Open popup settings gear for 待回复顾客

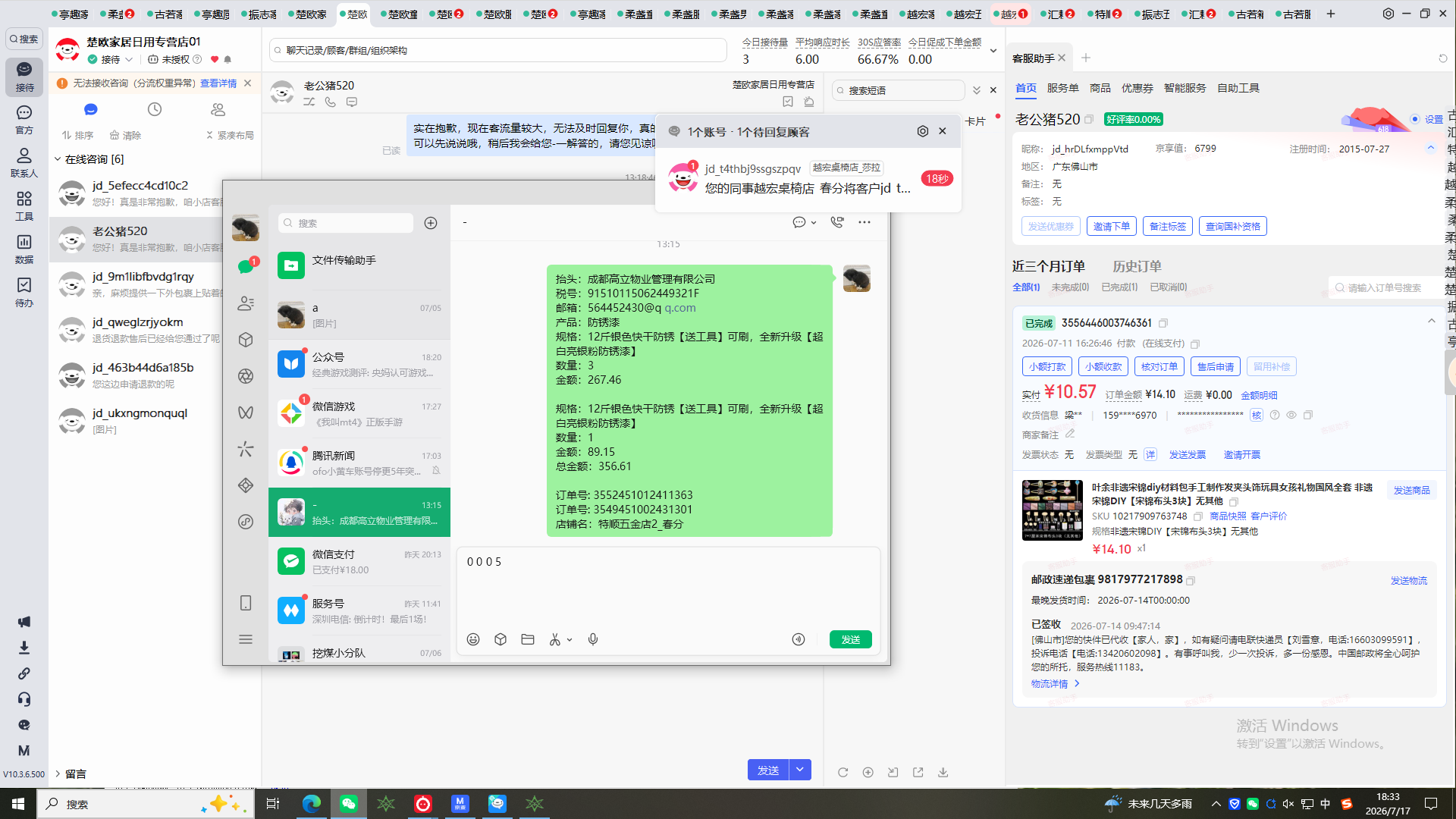click(x=923, y=131)
